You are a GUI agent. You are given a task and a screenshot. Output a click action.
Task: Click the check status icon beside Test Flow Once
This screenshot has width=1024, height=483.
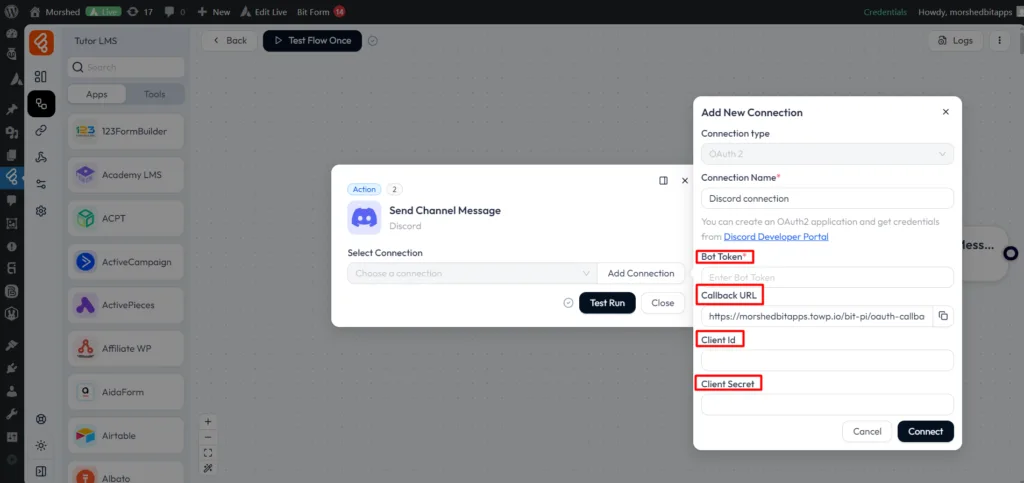pos(373,40)
